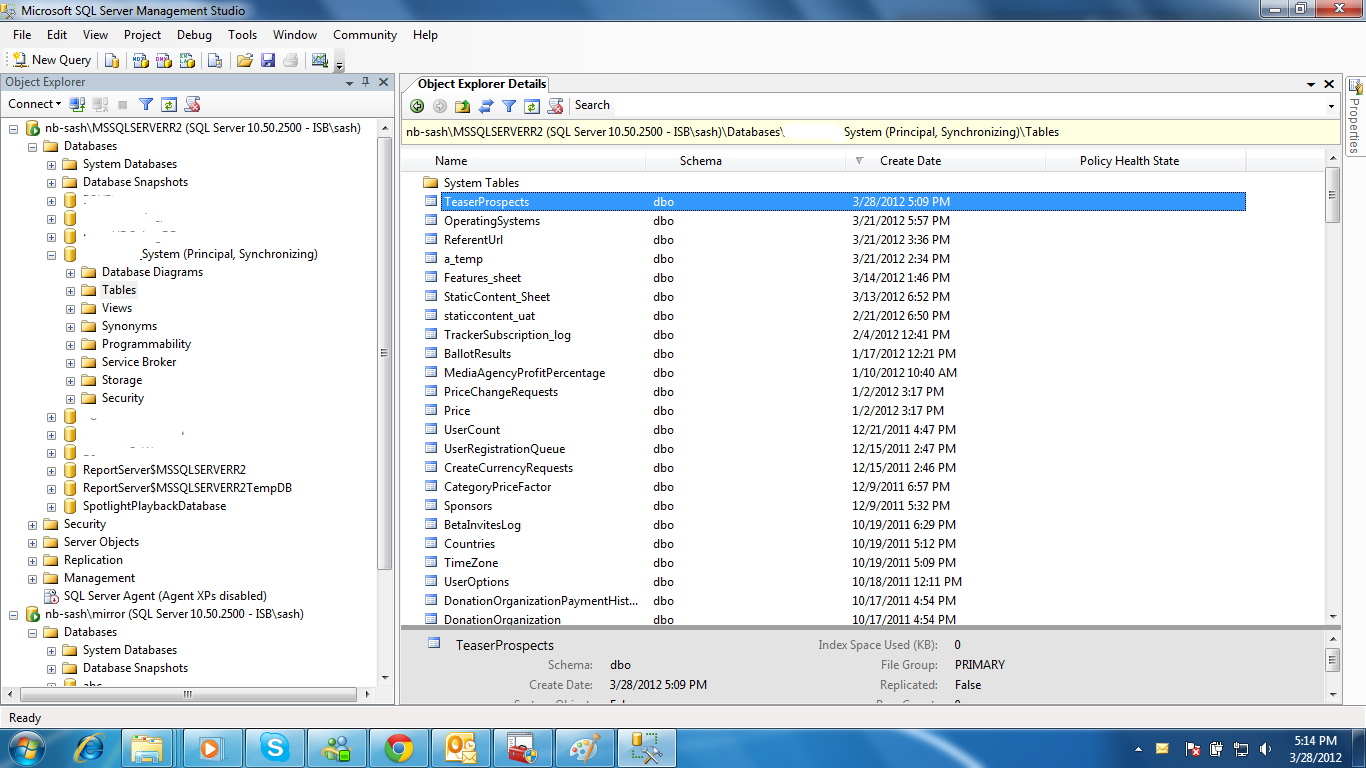Expand the Tables node in tree
This screenshot has width=1366, height=768.
tap(71, 291)
